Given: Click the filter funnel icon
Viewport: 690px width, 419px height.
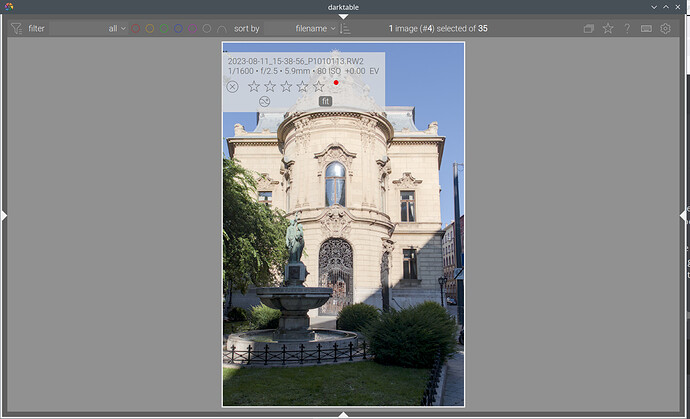Looking at the screenshot, I should (16, 29).
